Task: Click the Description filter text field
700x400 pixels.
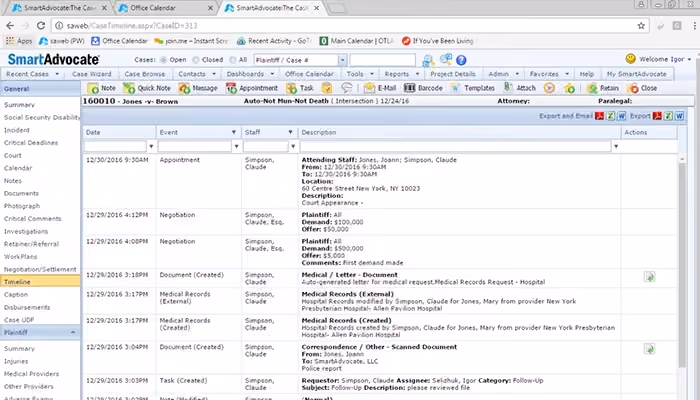Action: point(455,146)
